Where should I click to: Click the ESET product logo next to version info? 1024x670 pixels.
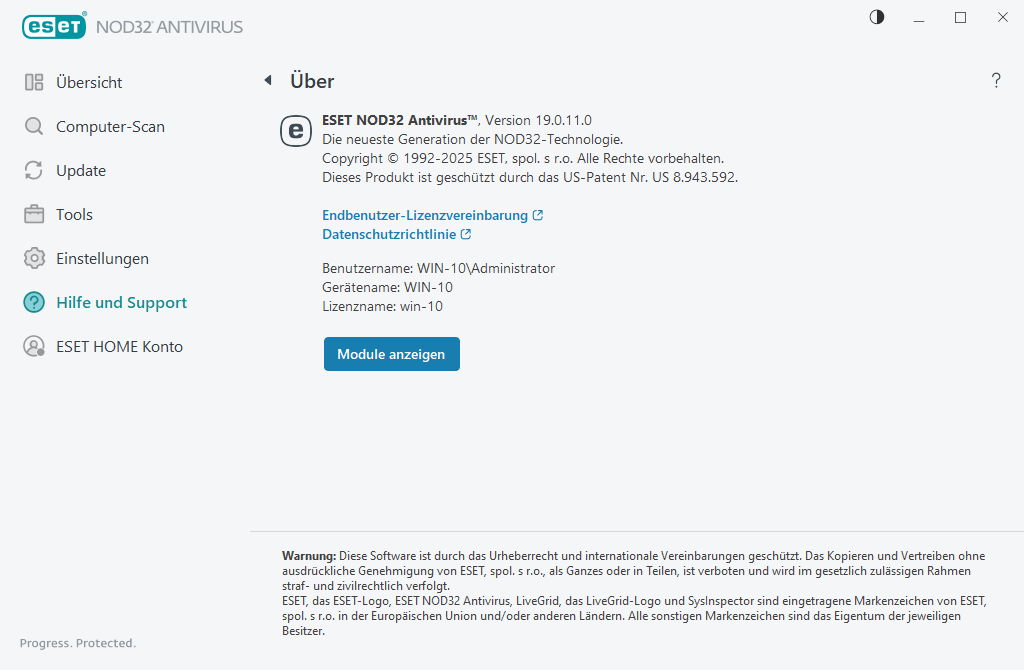point(295,131)
